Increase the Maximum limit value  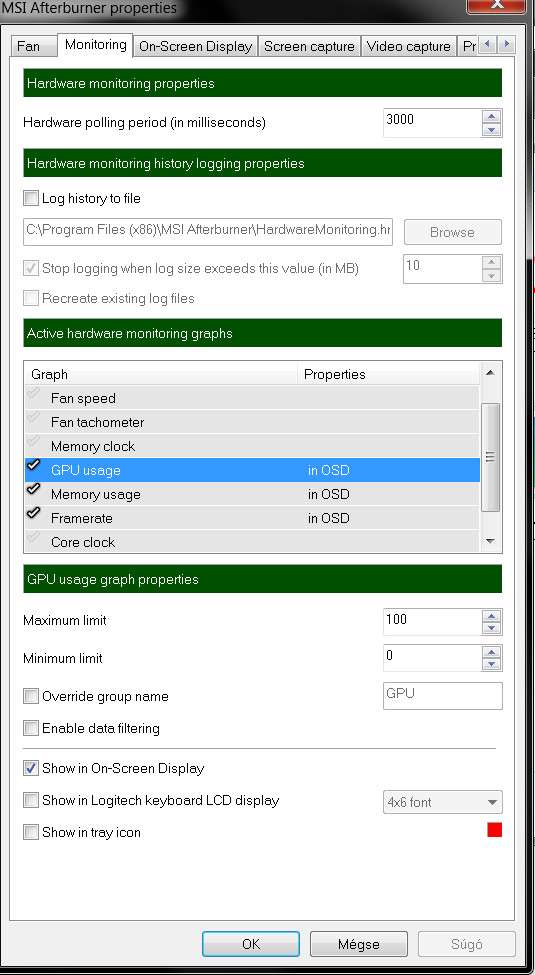coord(491,616)
